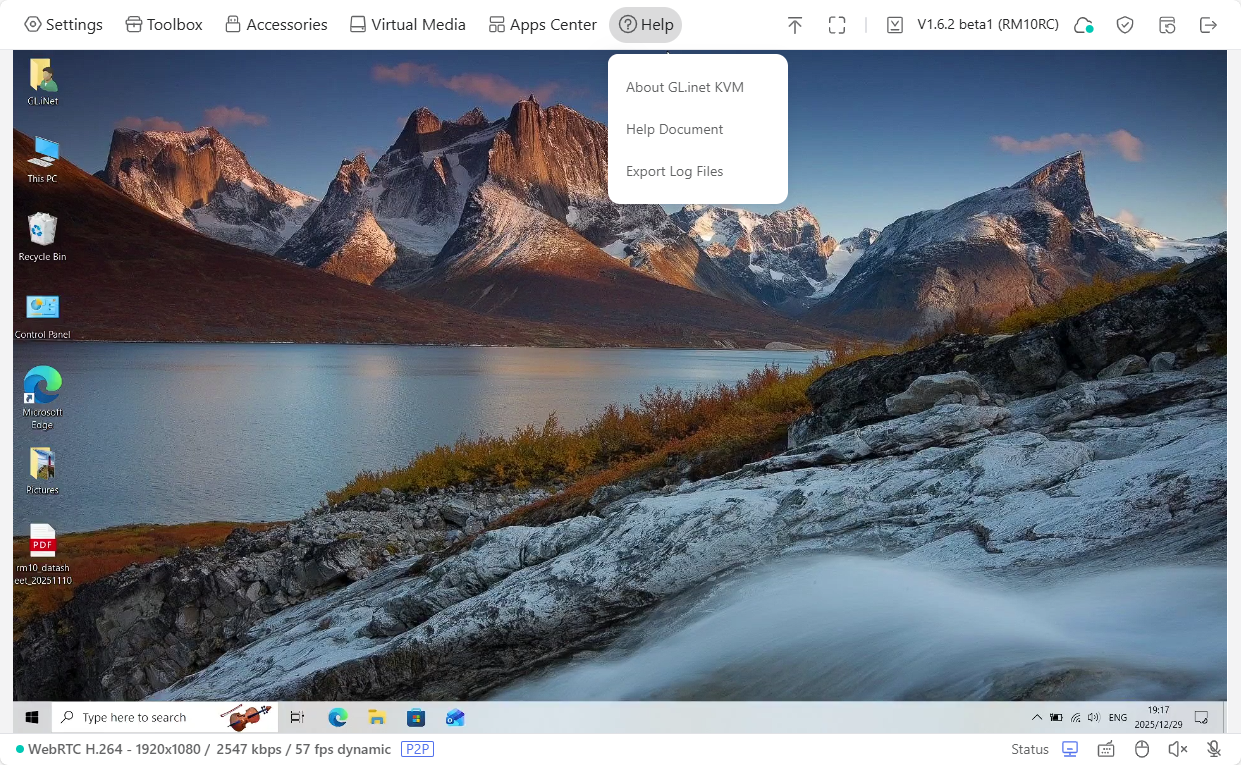
Task: Open the cloud service status icon
Action: tap(1083, 25)
